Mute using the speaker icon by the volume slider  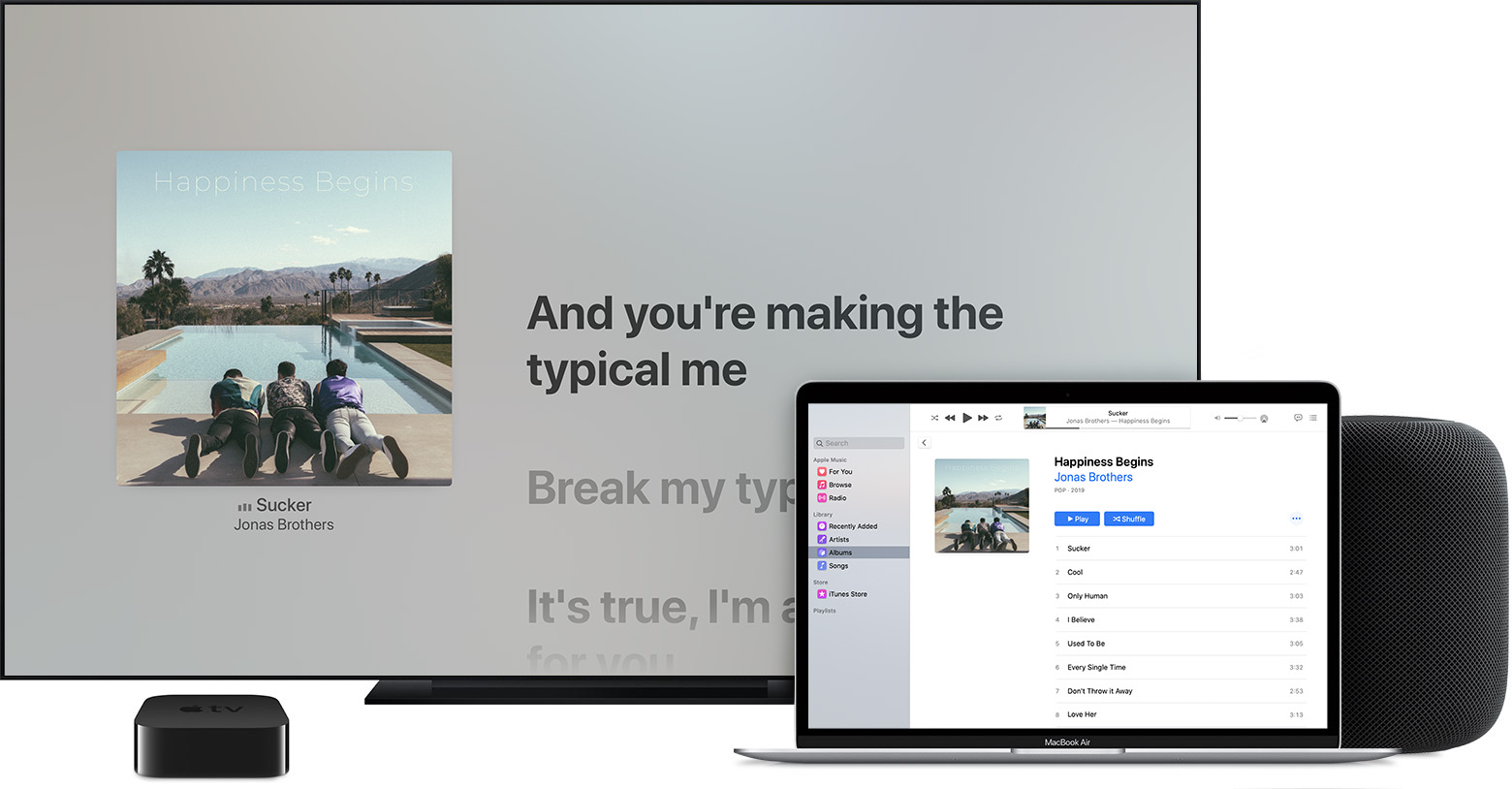point(1217,418)
